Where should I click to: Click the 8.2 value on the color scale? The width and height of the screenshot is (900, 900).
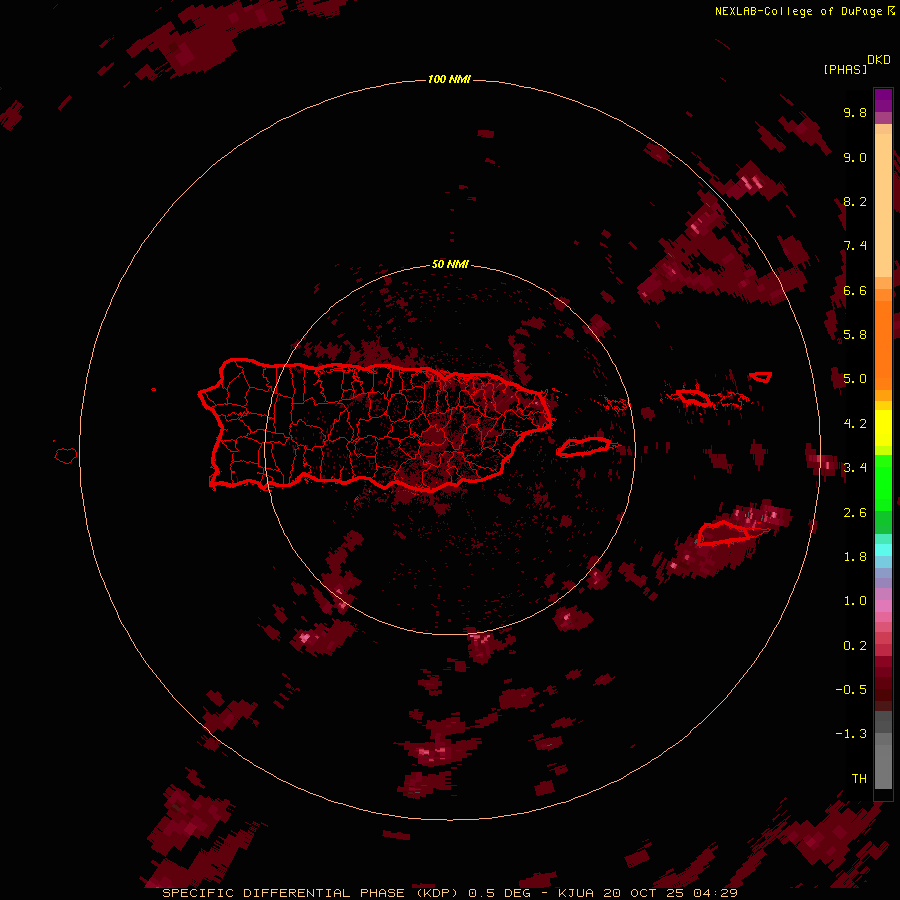855,201
